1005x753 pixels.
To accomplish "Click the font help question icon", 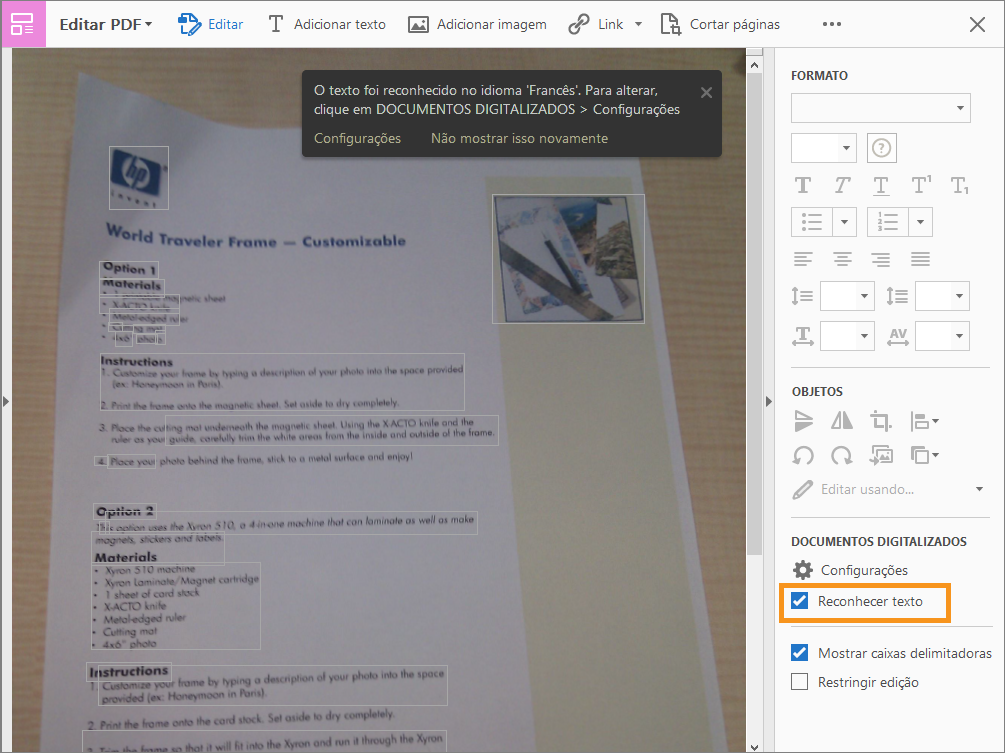I will [x=881, y=148].
